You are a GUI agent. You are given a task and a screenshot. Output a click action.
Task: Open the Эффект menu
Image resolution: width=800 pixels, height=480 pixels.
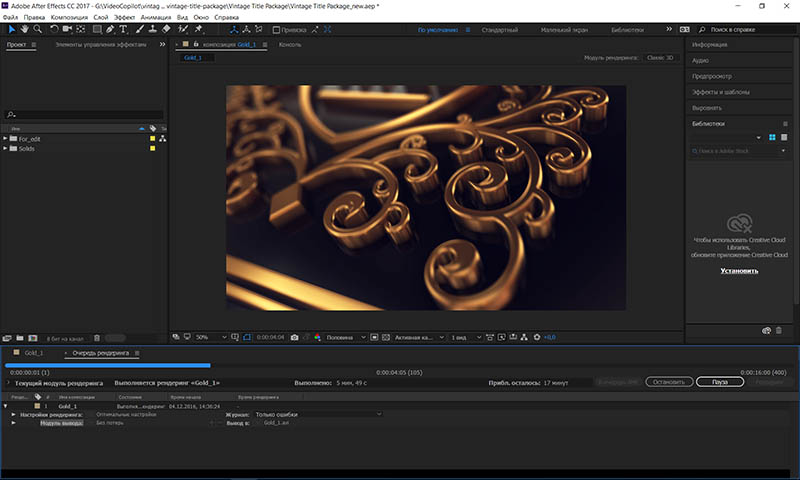tap(124, 17)
